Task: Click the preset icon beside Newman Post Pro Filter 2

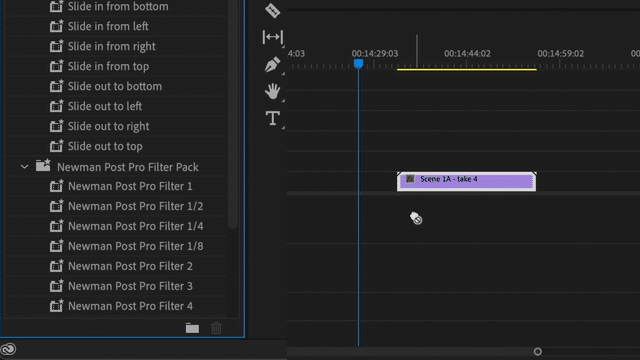Action: 56,266
